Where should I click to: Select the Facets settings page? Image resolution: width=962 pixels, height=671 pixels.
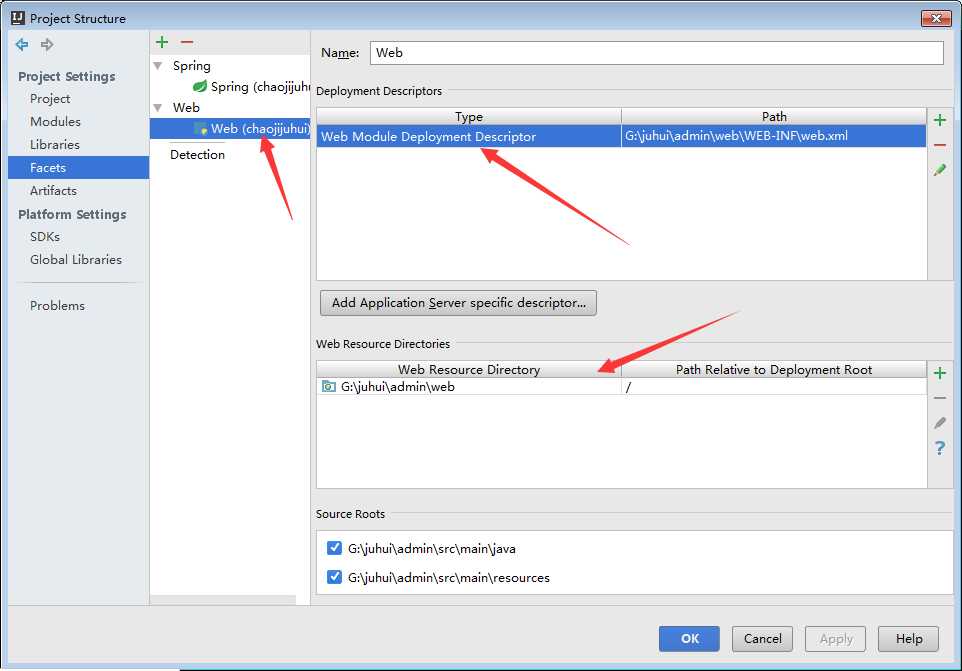(x=79, y=167)
